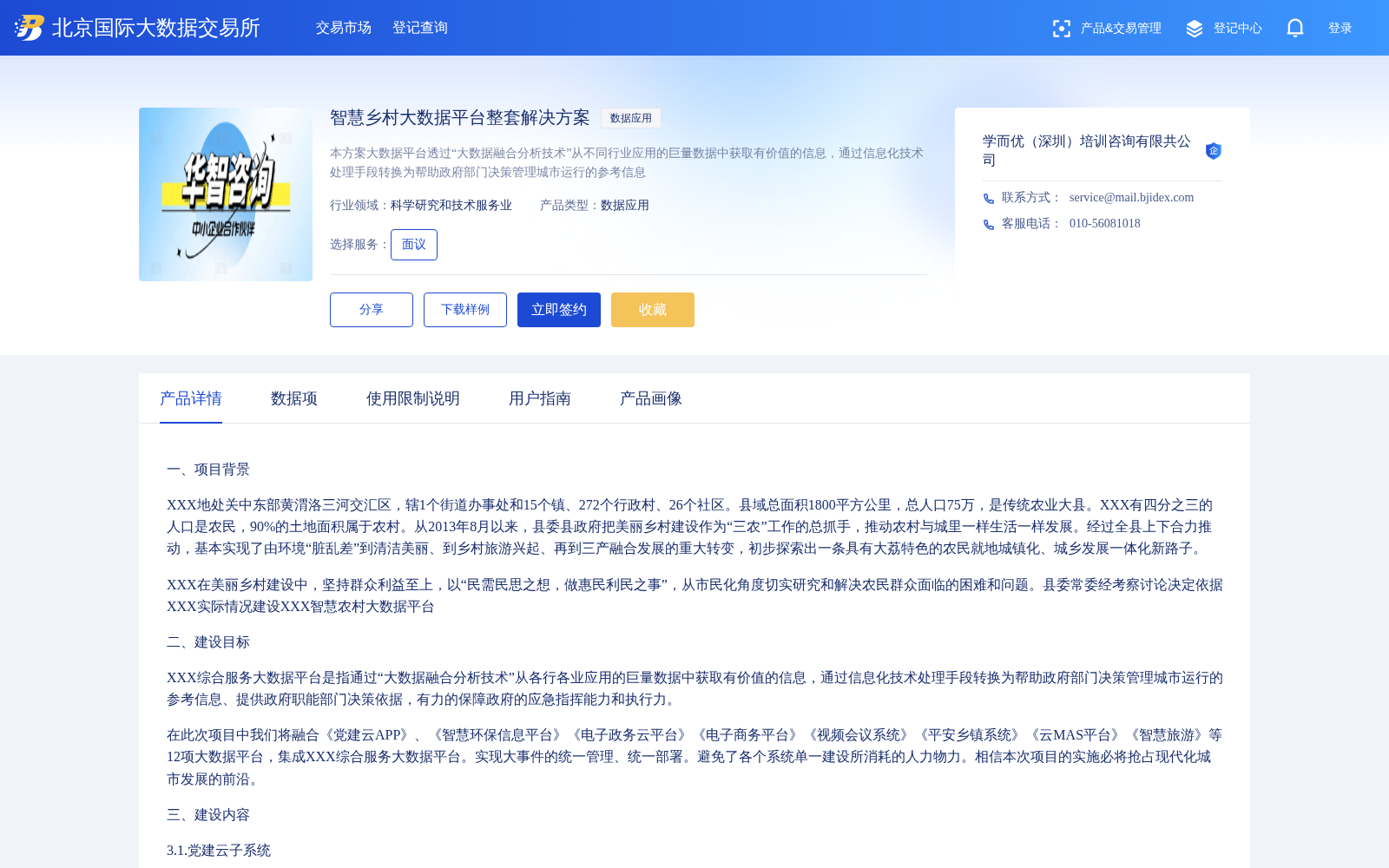
Task: Open 登记中心 menu label
Action: 1238,29
